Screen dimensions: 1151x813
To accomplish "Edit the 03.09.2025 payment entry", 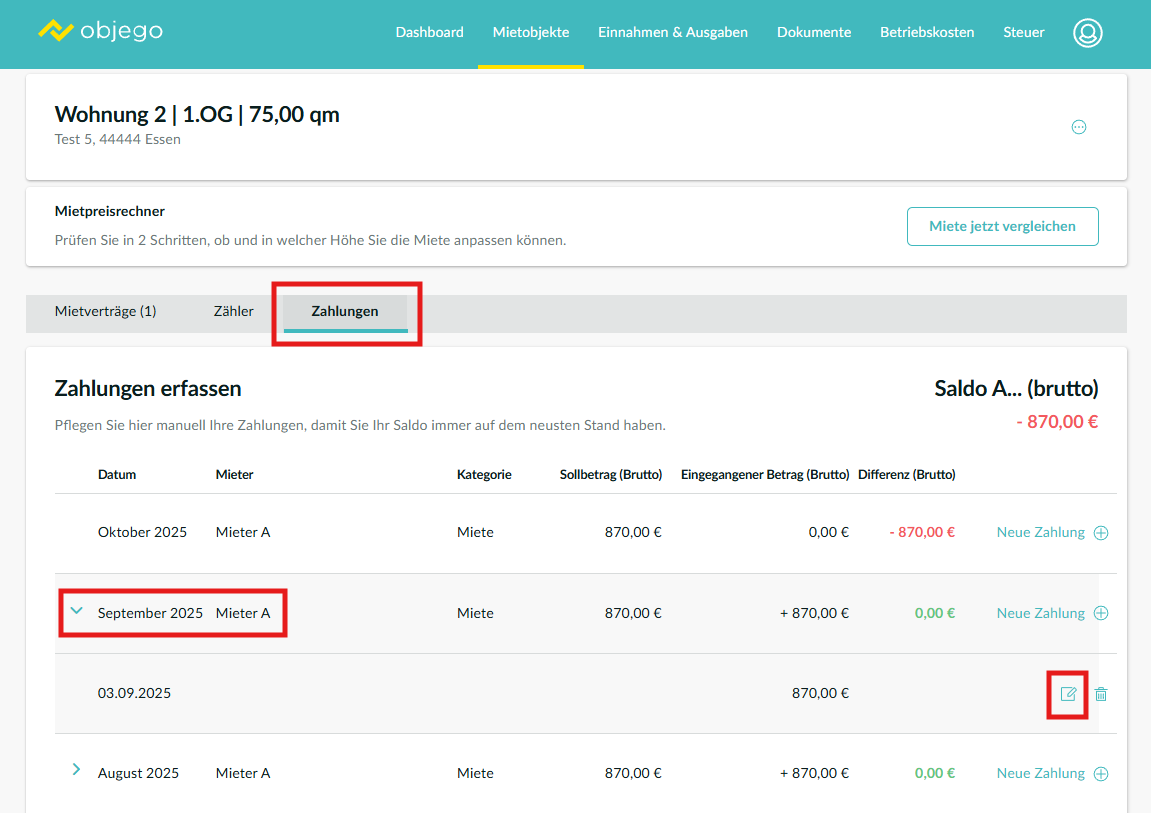I will (1068, 694).
